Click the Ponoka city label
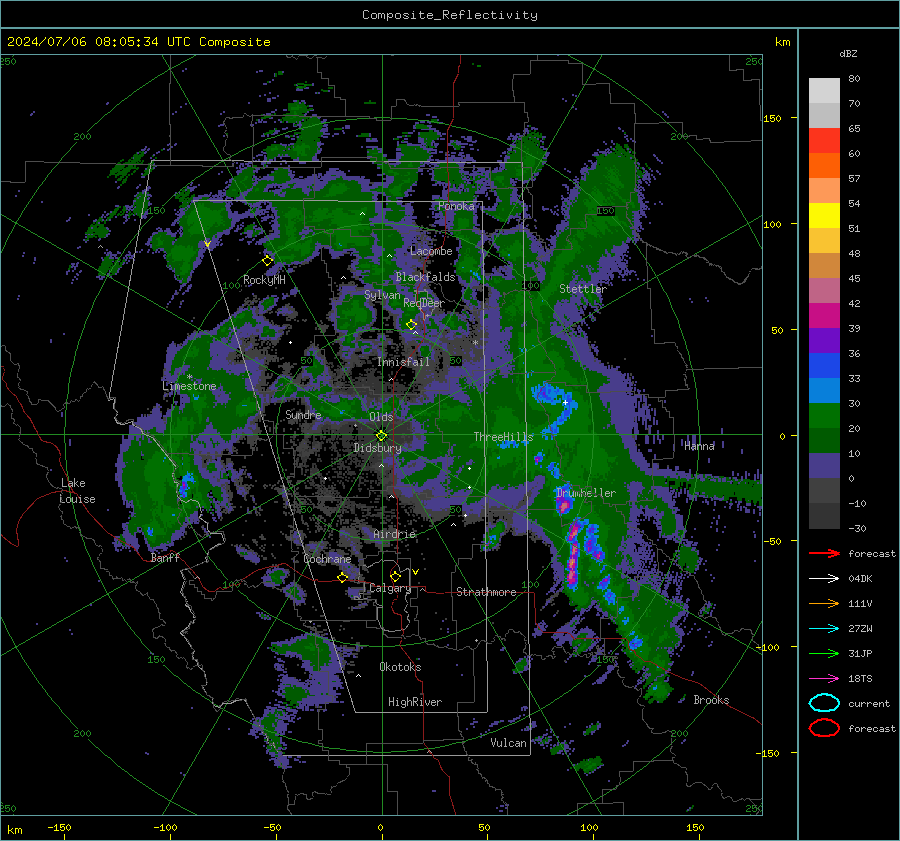The image size is (900, 841). tap(456, 206)
